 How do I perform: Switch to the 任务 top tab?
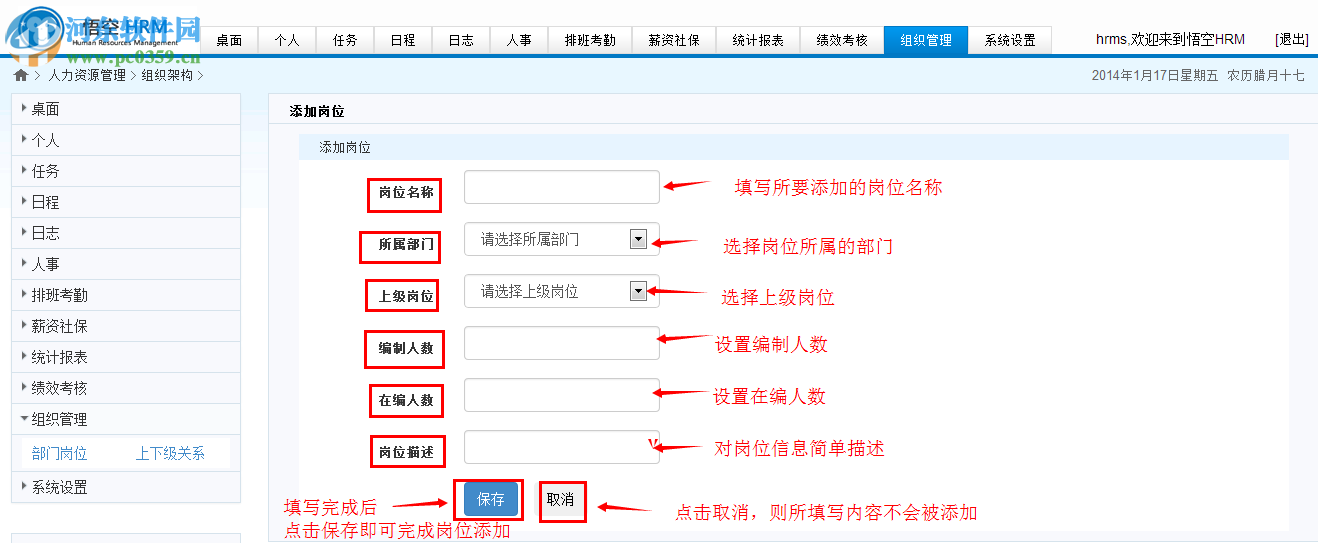pos(345,40)
